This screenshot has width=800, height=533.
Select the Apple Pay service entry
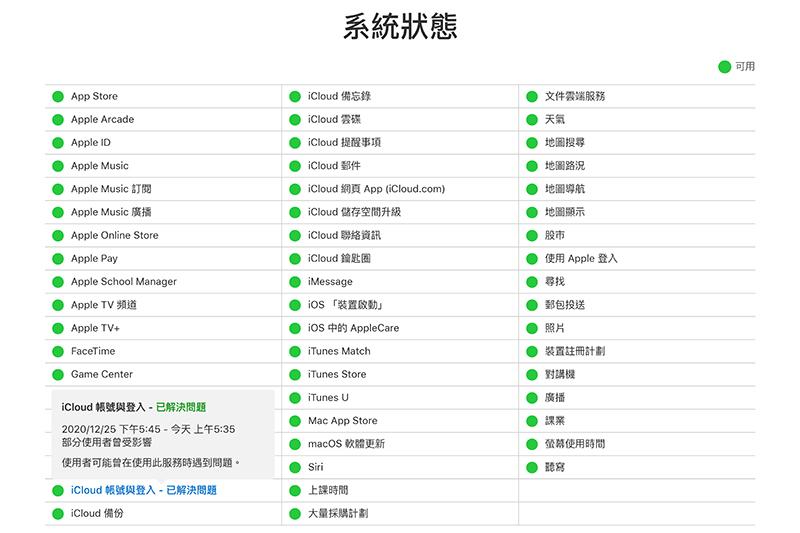click(94, 259)
